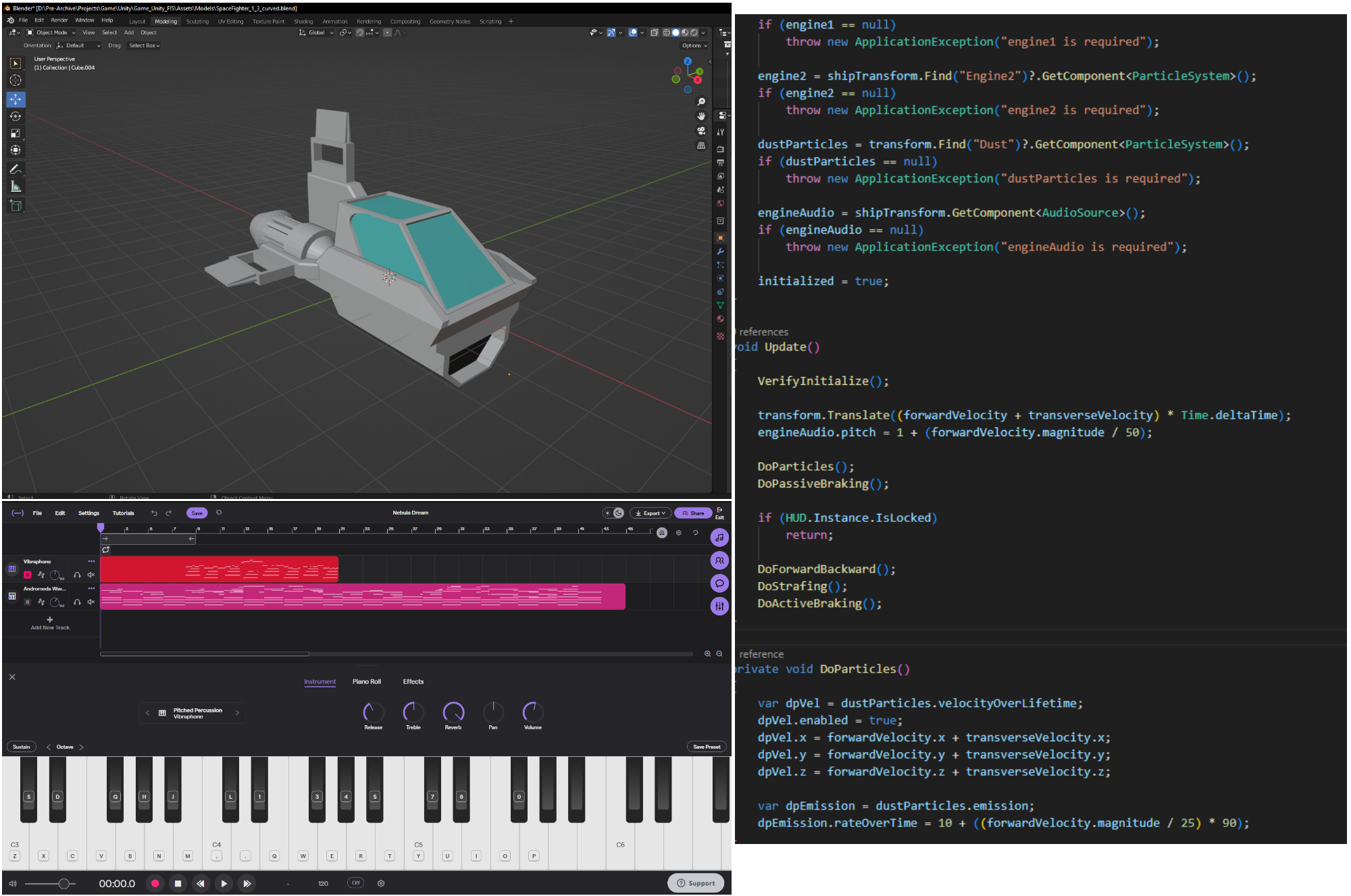Select the Scale tool in Blender
This screenshot has height=896, width=1351.
[x=16, y=132]
